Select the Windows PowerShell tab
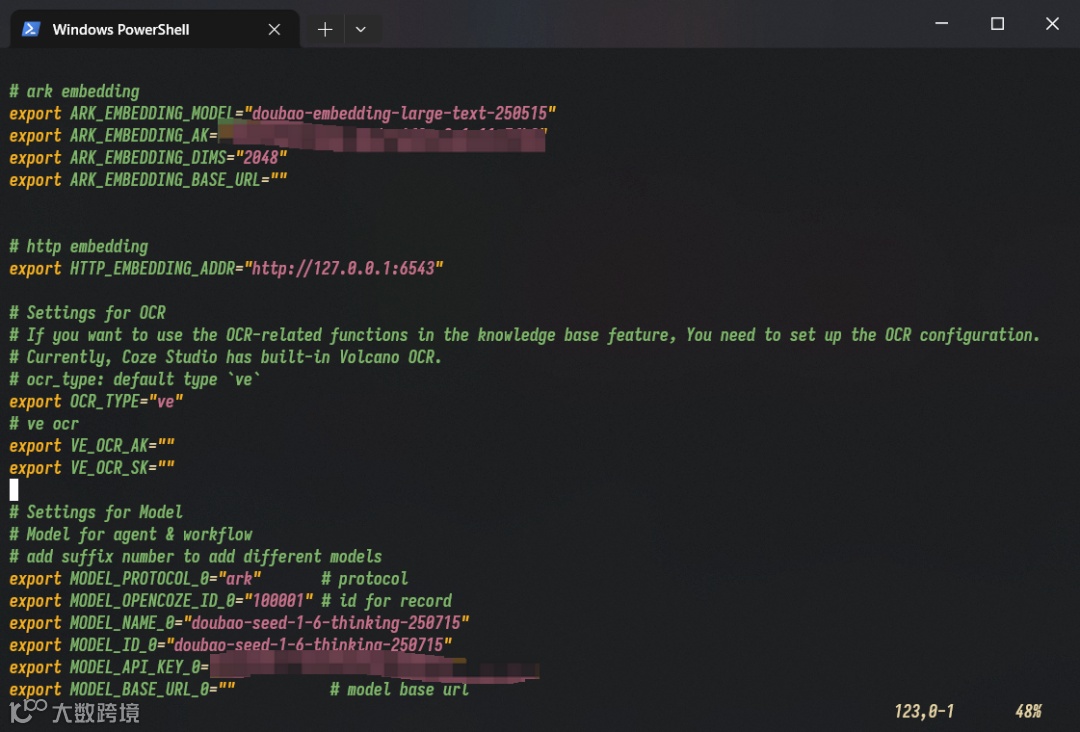1080x732 pixels. click(155, 29)
